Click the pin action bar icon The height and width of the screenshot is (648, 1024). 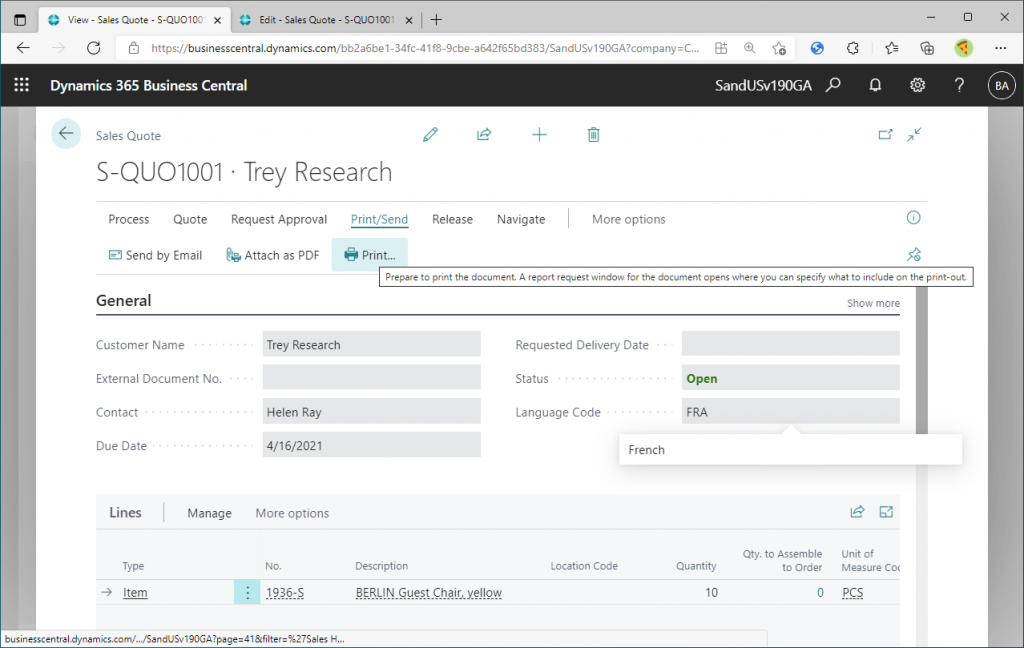coord(914,255)
